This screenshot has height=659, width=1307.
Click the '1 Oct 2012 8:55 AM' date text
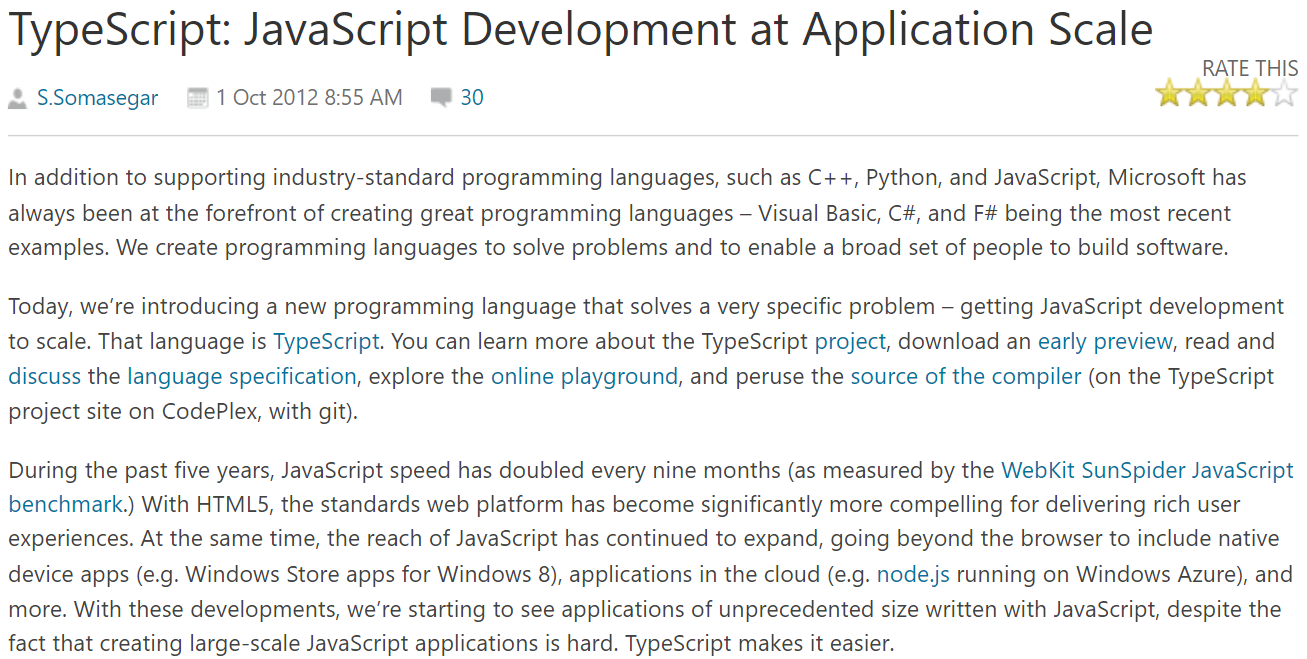pos(309,98)
